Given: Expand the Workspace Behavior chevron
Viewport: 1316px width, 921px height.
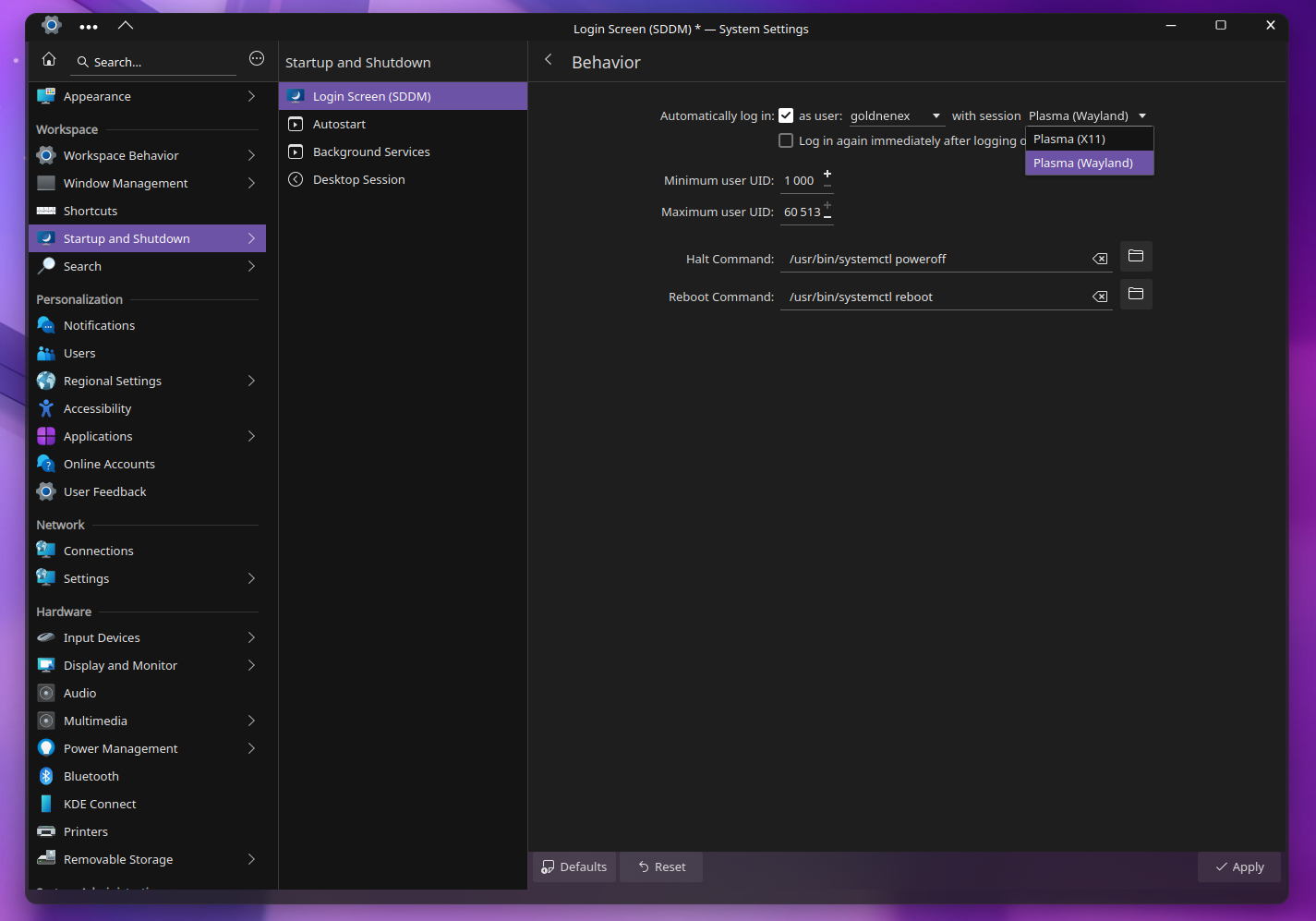Looking at the screenshot, I should pyautogui.click(x=251, y=155).
